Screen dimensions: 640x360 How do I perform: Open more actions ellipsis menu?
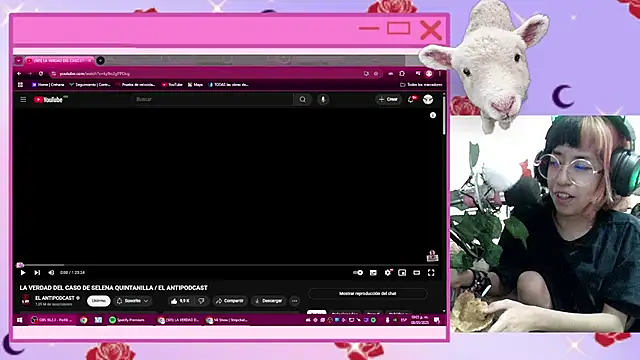tap(295, 301)
